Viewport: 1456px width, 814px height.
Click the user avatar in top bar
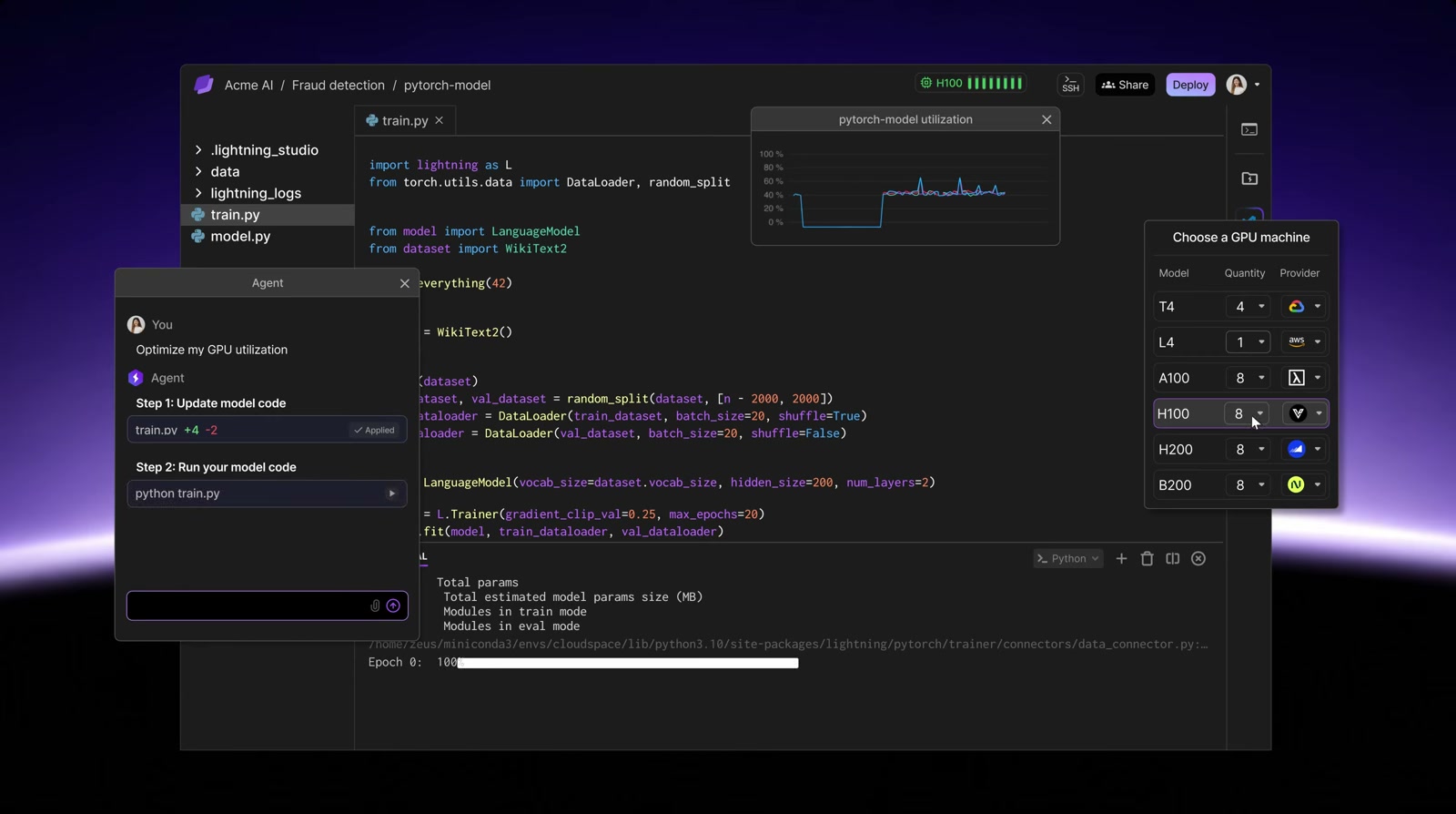click(x=1236, y=85)
